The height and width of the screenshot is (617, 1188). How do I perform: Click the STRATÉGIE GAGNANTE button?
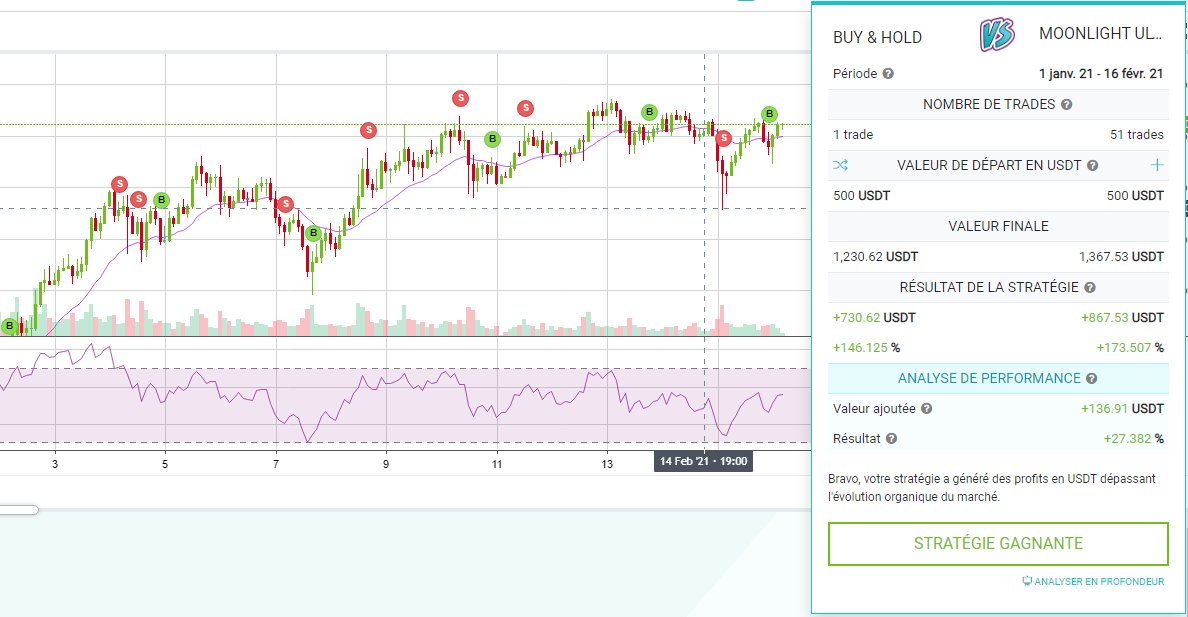[x=998, y=543]
